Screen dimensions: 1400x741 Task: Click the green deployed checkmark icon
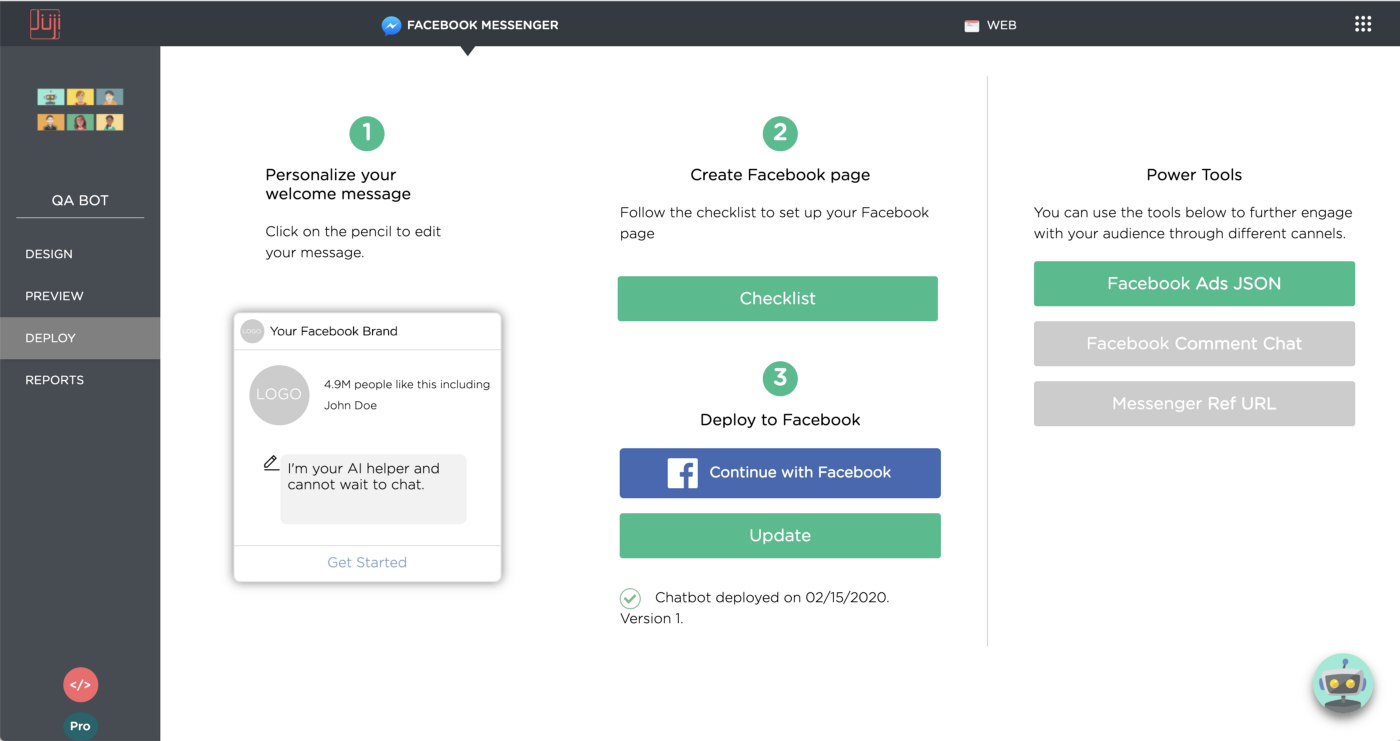tap(630, 598)
